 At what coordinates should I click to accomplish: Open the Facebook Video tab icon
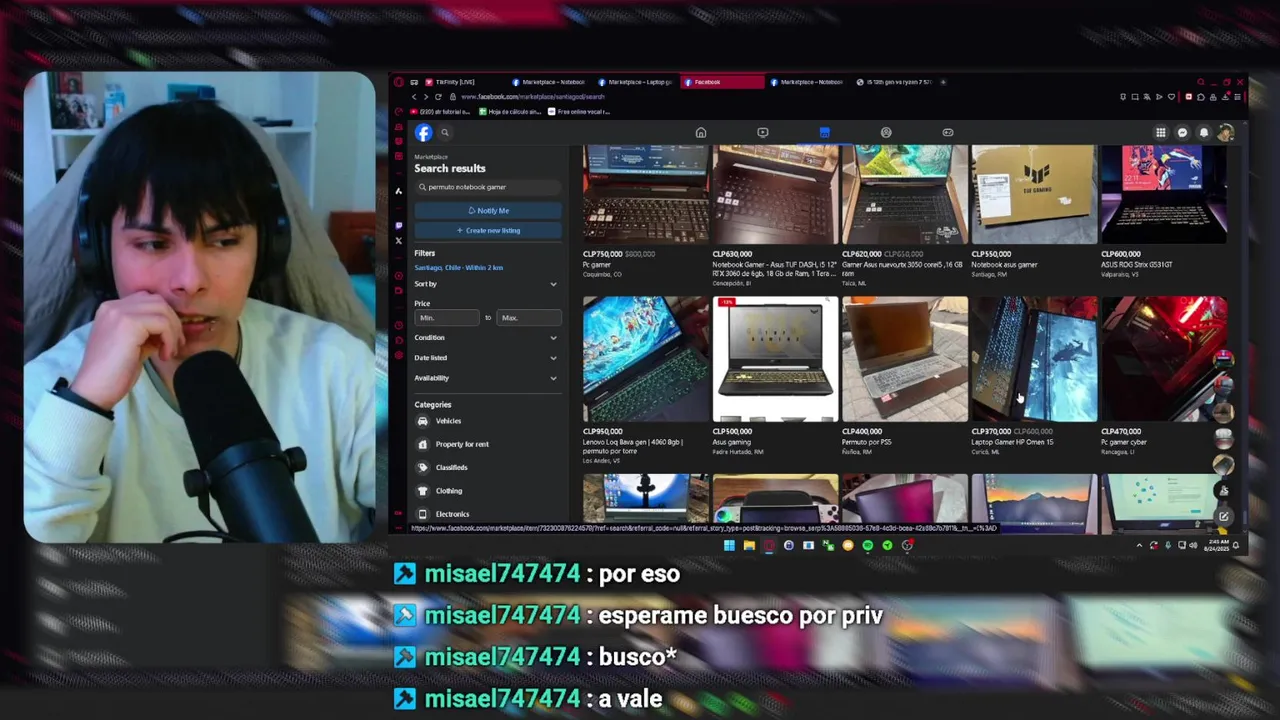point(763,132)
